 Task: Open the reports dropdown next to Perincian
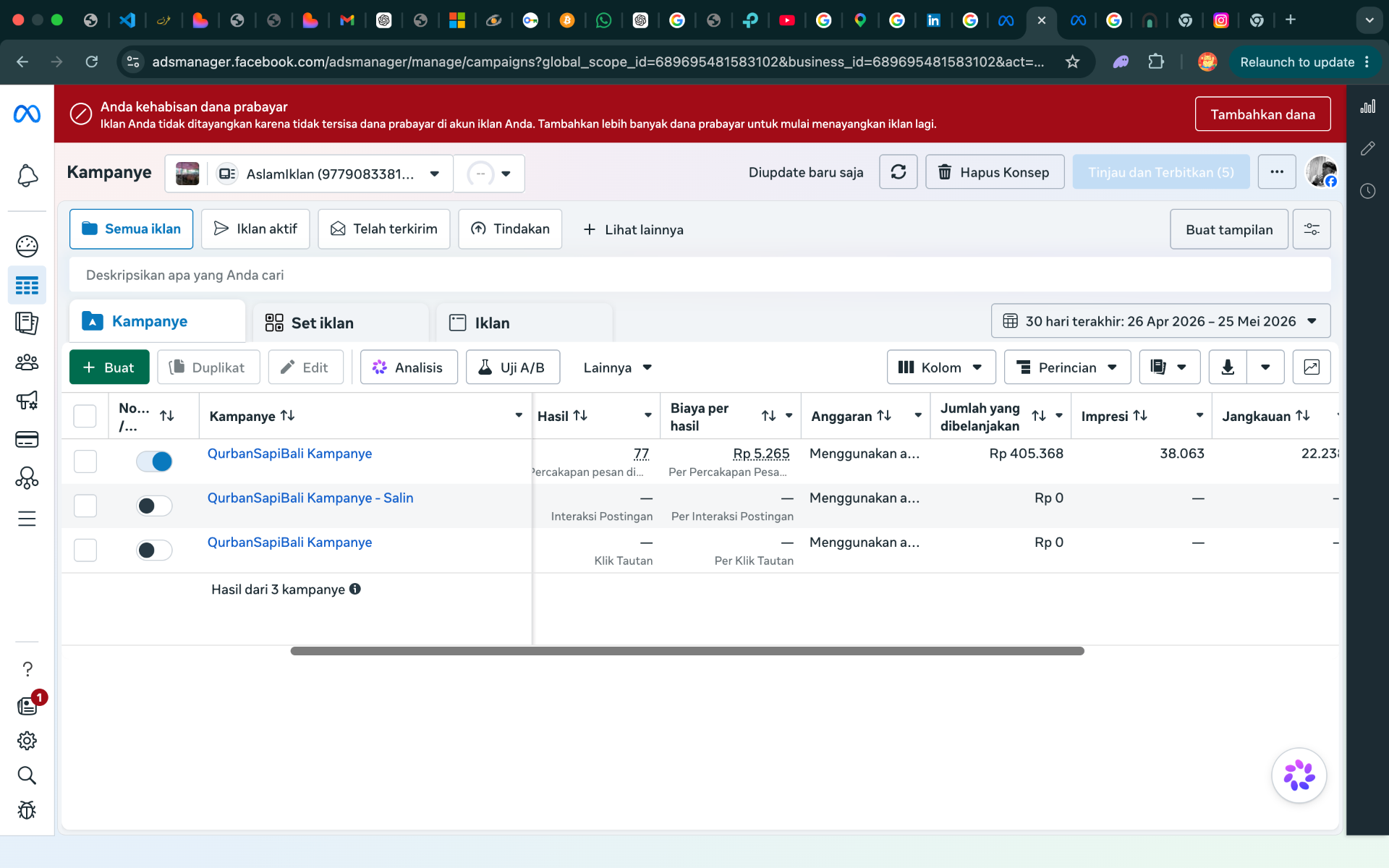1169,367
